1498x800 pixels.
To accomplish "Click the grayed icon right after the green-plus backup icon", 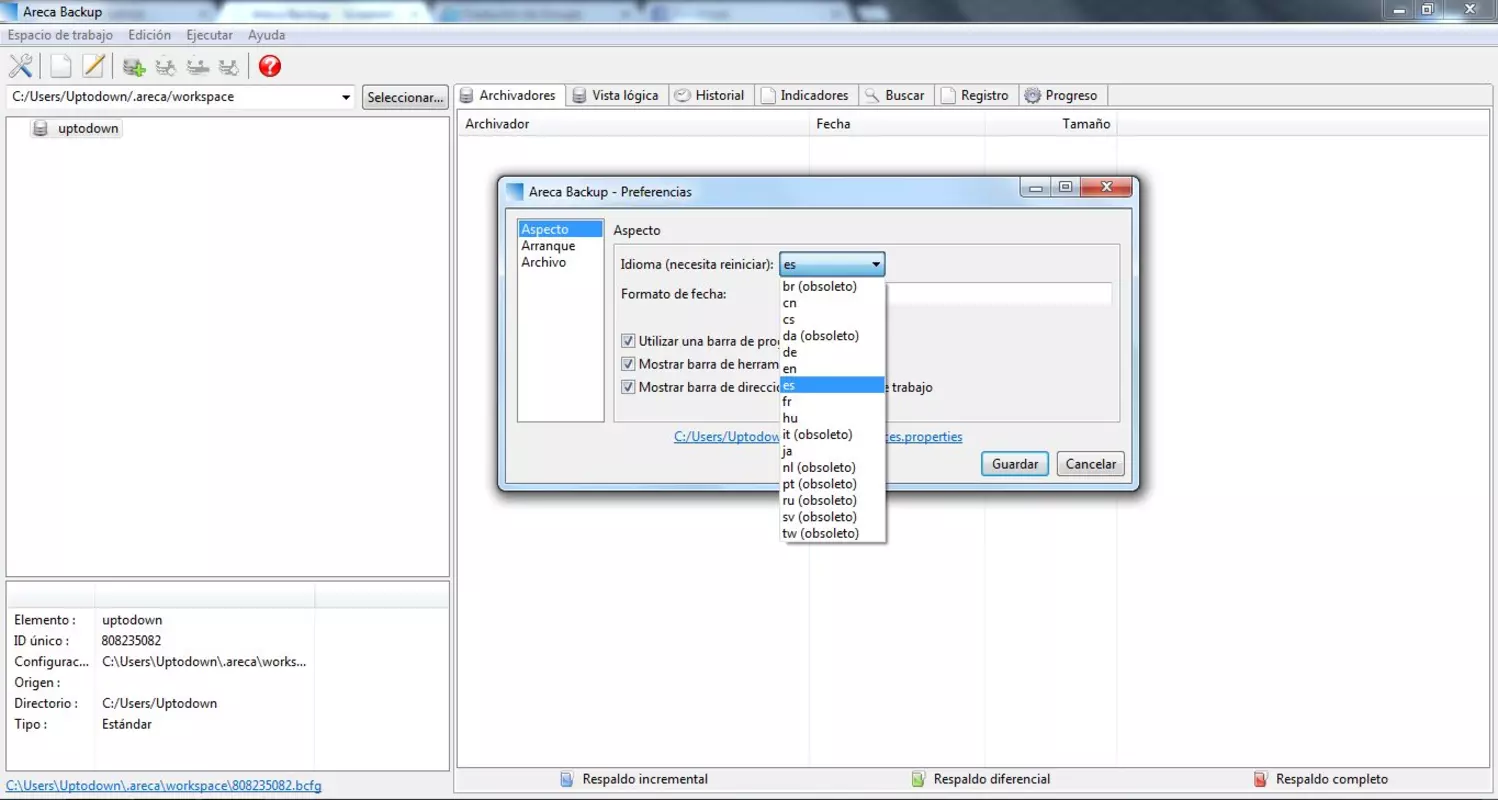I will pyautogui.click(x=166, y=67).
